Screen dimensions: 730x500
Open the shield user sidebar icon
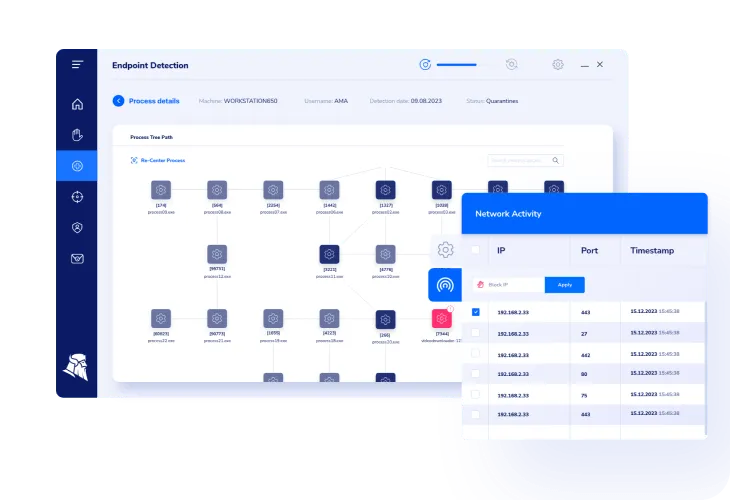77,228
